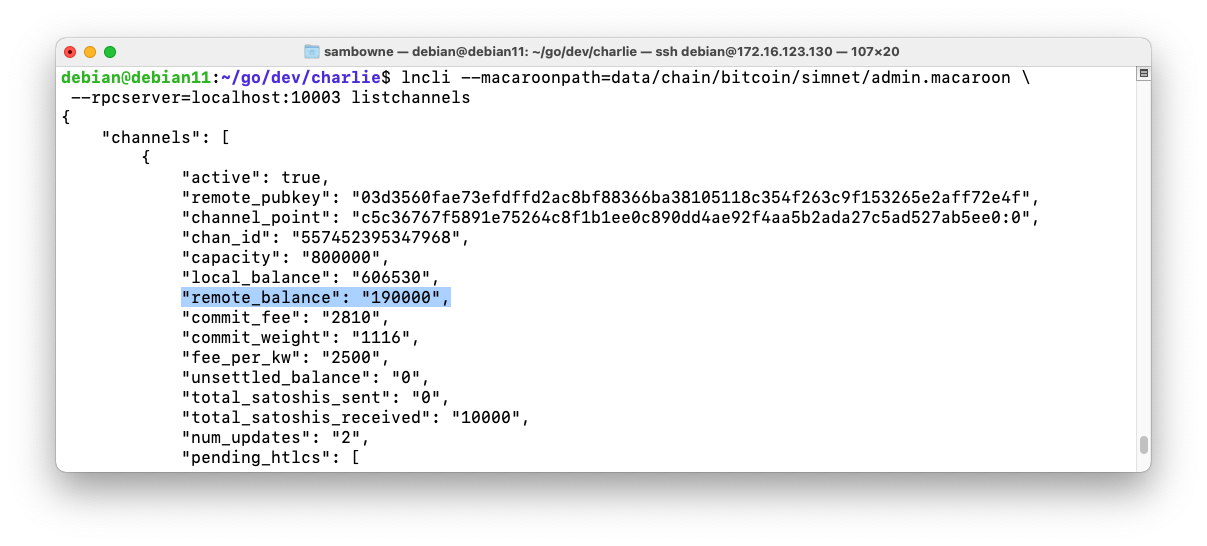Click the "active": true line
1207x546 pixels.
(x=255, y=178)
